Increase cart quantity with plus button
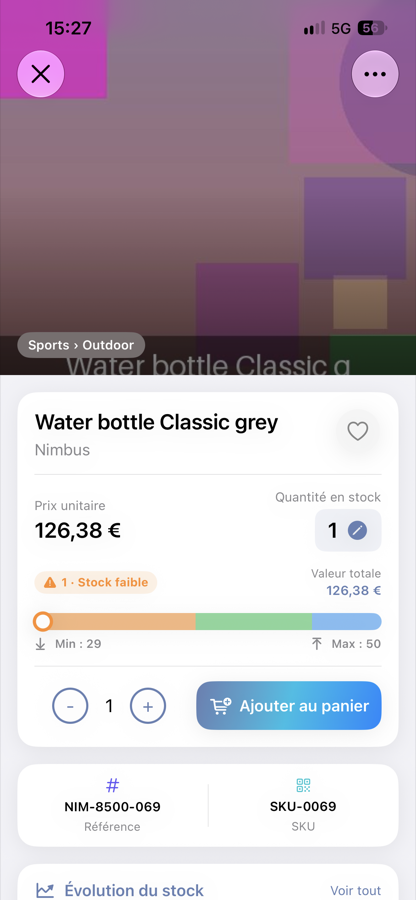416x900 pixels. [x=147, y=706]
